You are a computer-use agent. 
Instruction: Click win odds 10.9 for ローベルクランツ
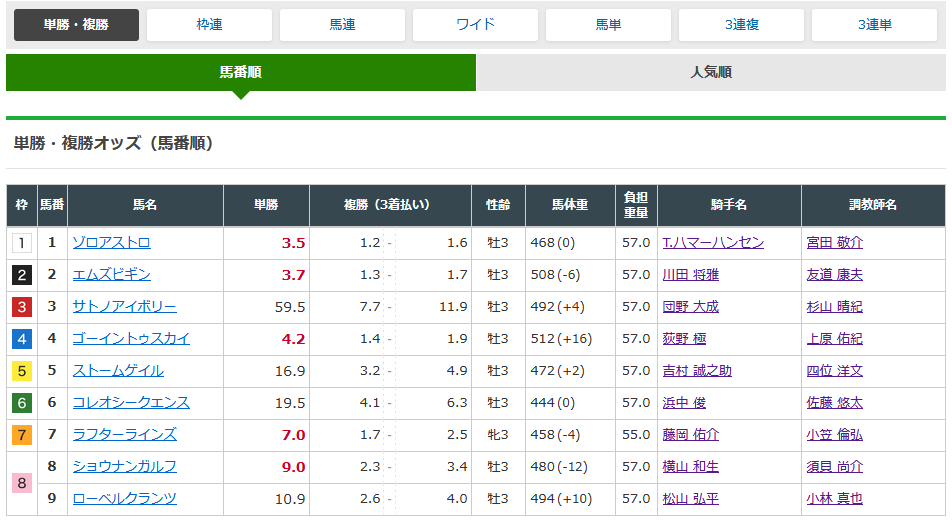(290, 499)
